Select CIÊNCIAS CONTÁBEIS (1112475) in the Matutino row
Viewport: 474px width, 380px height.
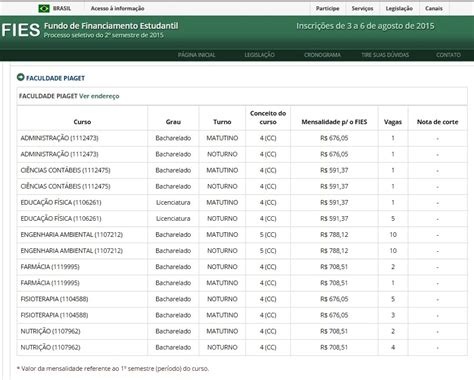point(65,170)
